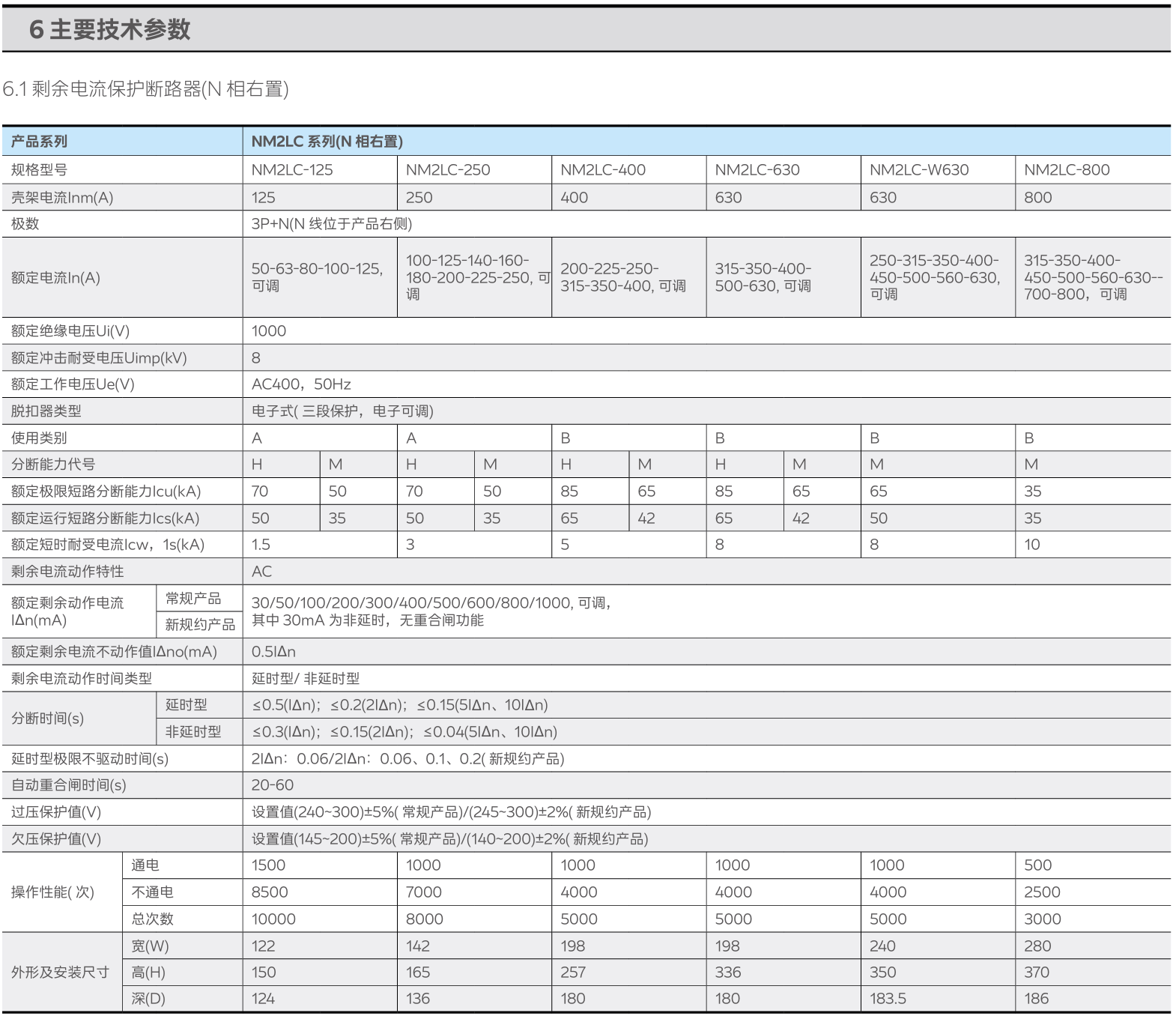Select the '额定电流In(A)' row label
1176x1016 pixels.
pos(55,278)
